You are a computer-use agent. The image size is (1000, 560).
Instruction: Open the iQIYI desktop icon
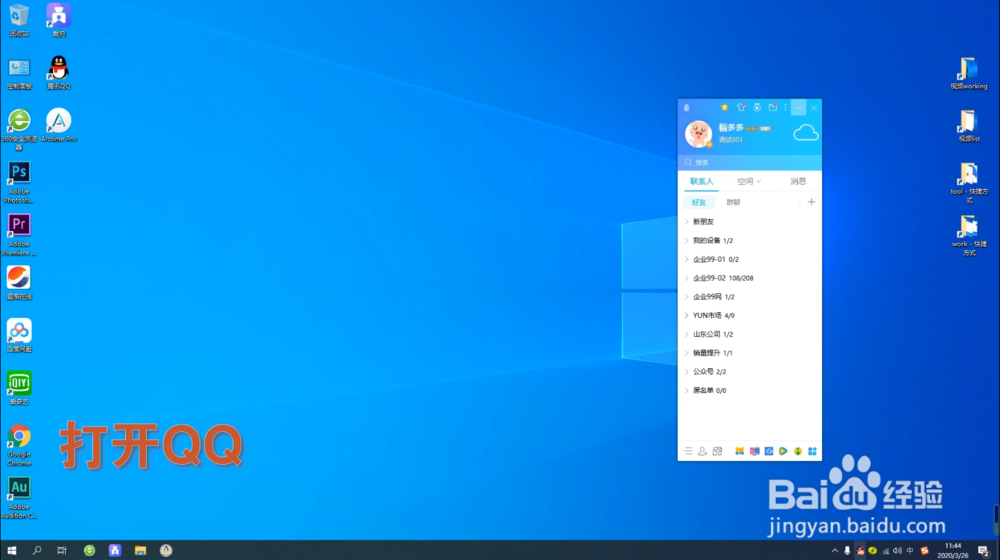click(19, 388)
